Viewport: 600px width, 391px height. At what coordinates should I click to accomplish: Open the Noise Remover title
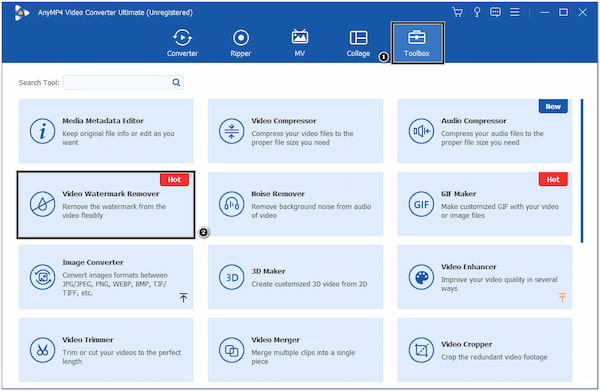[278, 194]
